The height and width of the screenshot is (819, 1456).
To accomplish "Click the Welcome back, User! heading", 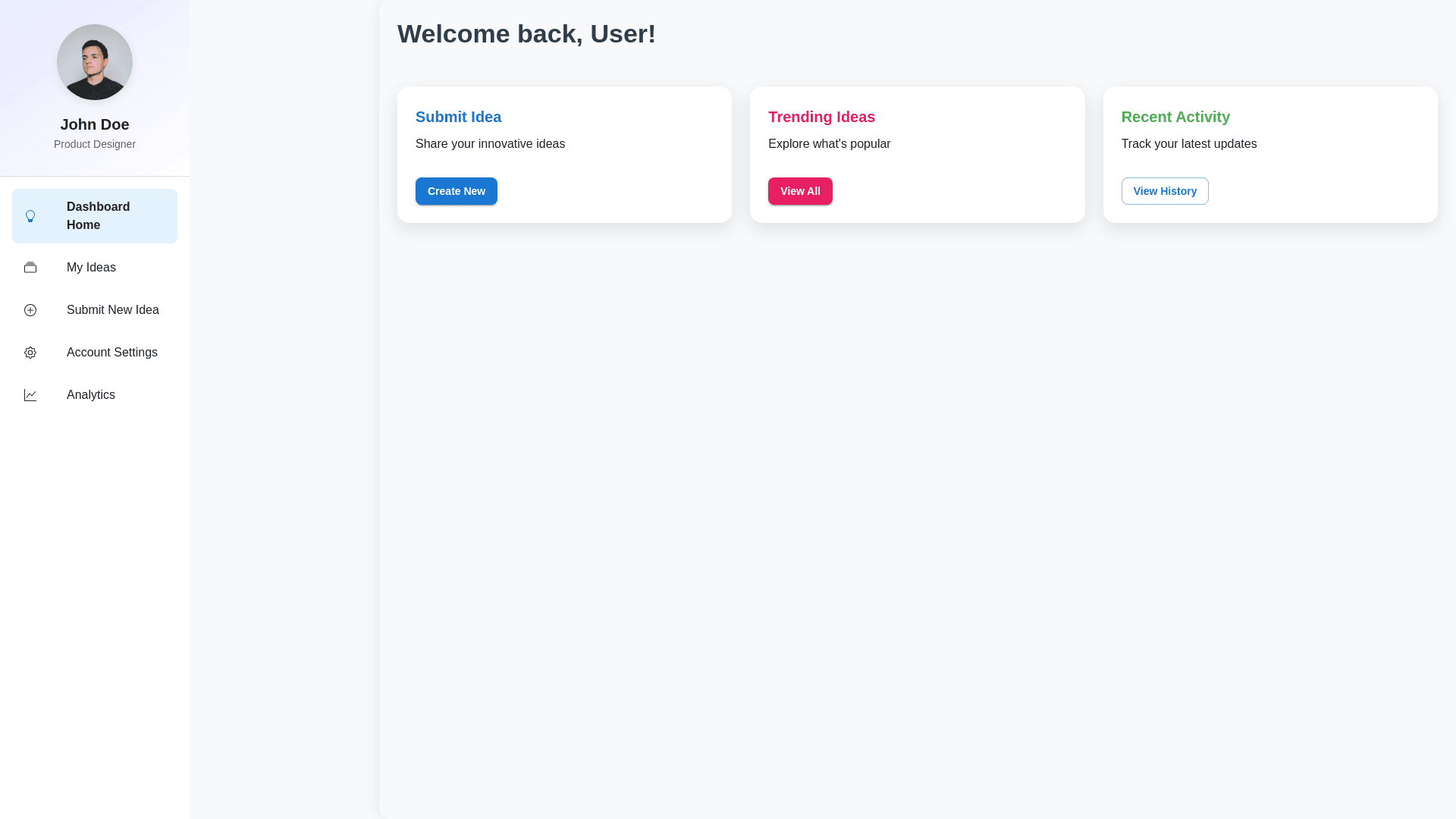I will click(526, 34).
